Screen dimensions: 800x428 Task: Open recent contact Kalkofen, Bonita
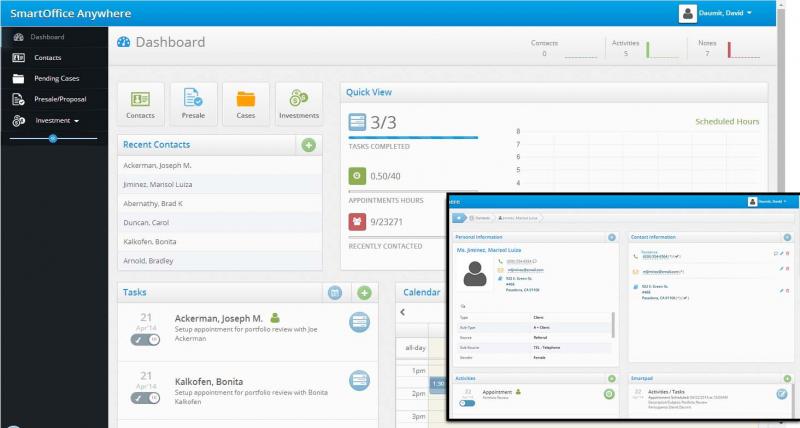220,242
